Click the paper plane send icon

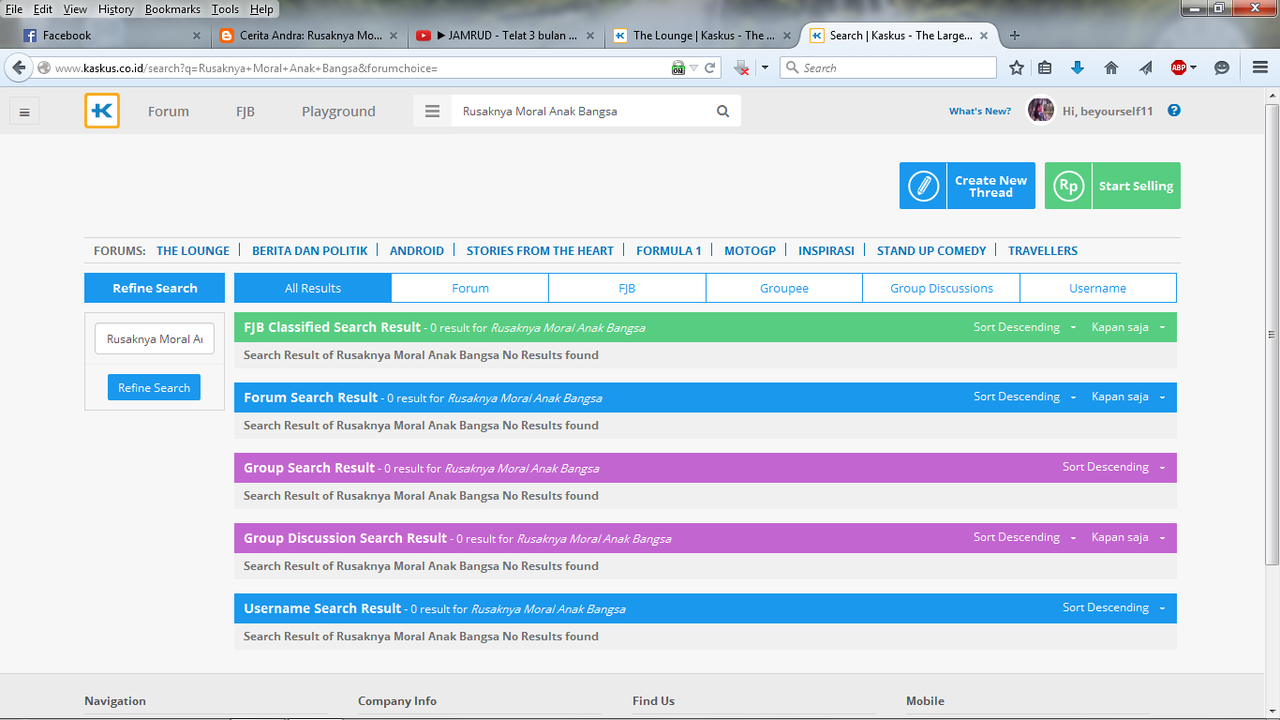click(1145, 68)
